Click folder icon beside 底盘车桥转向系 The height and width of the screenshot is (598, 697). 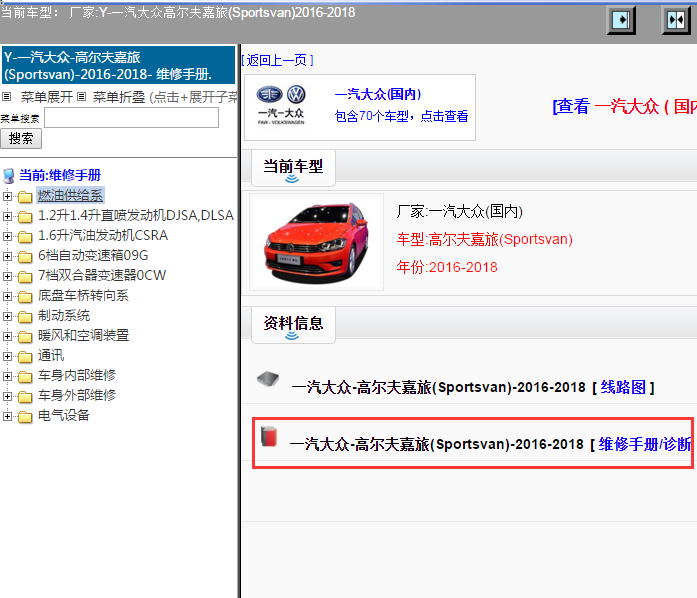pyautogui.click(x=25, y=296)
